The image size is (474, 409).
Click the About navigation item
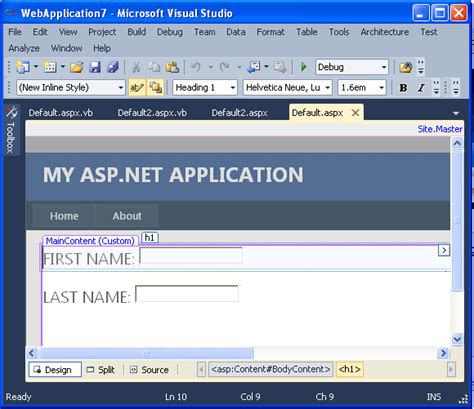pos(127,216)
